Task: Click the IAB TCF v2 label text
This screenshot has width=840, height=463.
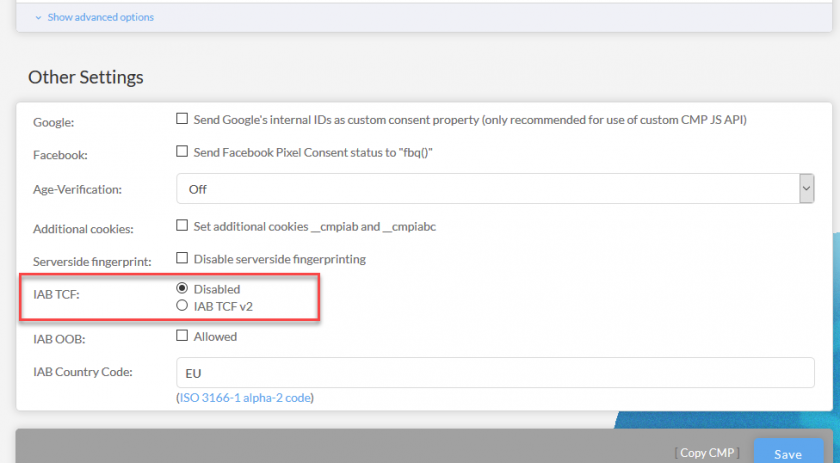Action: 223,307
